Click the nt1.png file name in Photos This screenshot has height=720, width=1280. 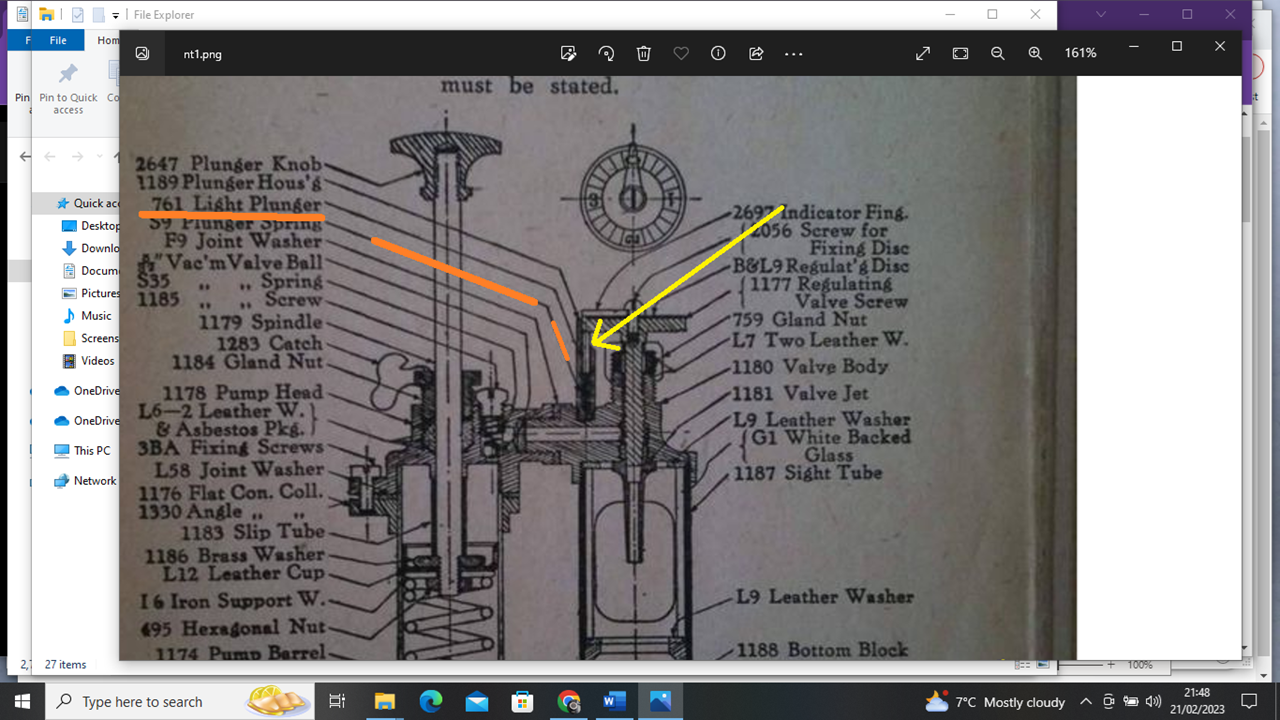click(202, 54)
